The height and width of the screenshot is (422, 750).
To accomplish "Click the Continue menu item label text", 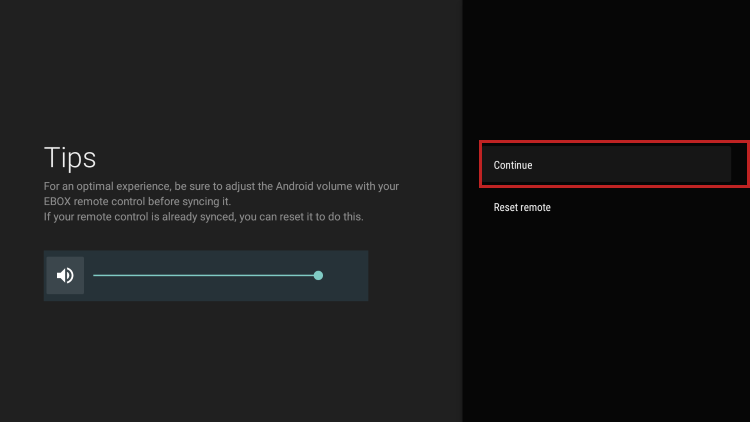I will coord(513,165).
